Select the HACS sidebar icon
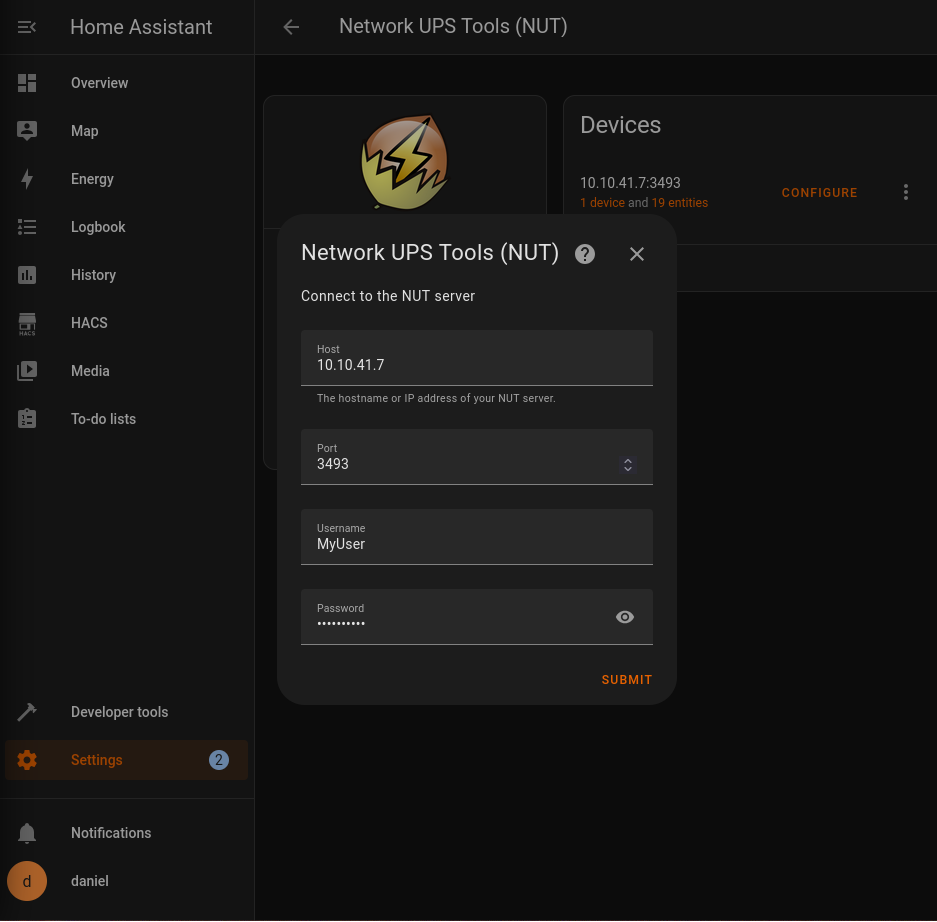 click(x=26, y=323)
